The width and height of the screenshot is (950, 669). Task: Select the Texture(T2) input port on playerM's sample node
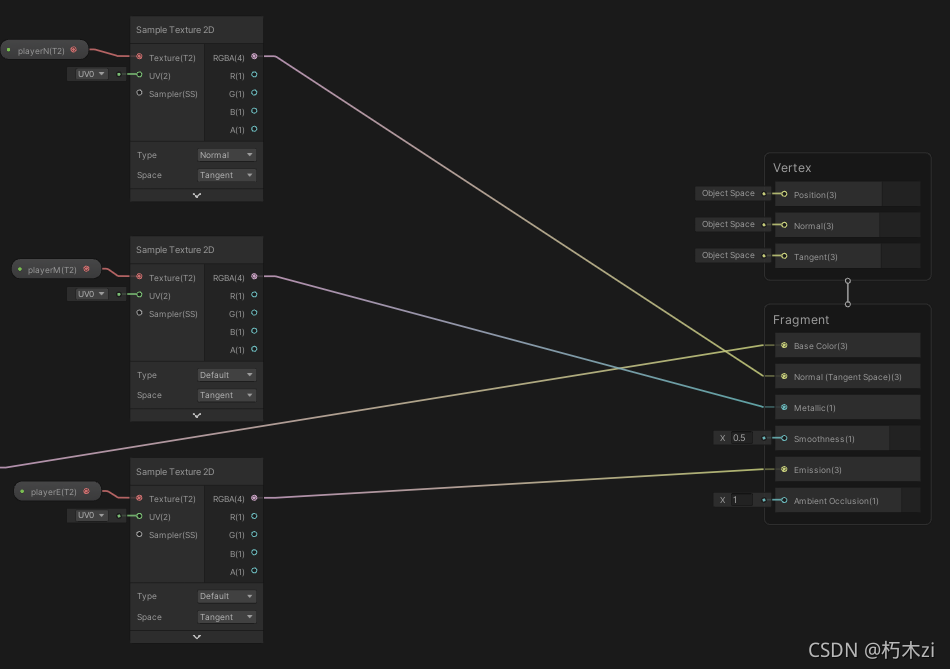coord(138,277)
